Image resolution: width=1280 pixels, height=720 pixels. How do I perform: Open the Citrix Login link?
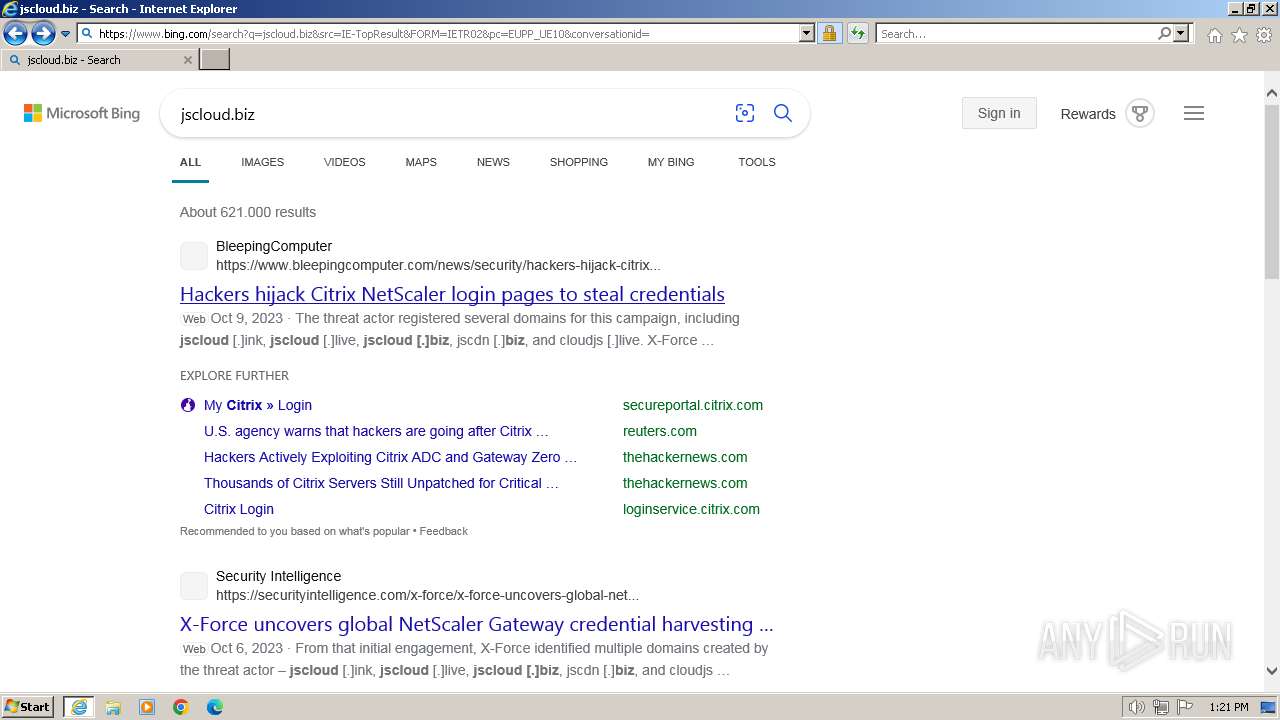(x=239, y=509)
